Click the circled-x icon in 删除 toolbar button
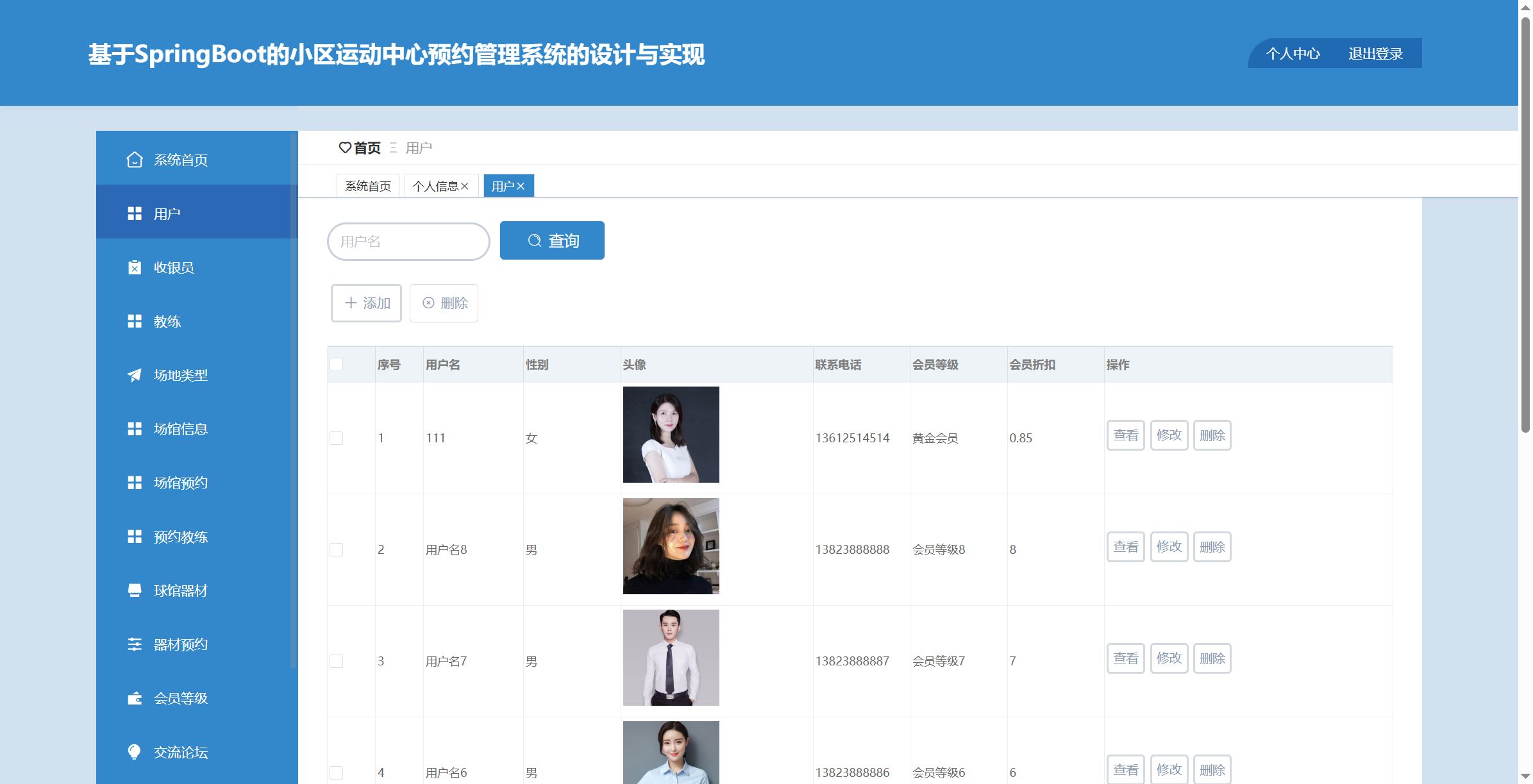Image resolution: width=1533 pixels, height=784 pixels. [428, 303]
